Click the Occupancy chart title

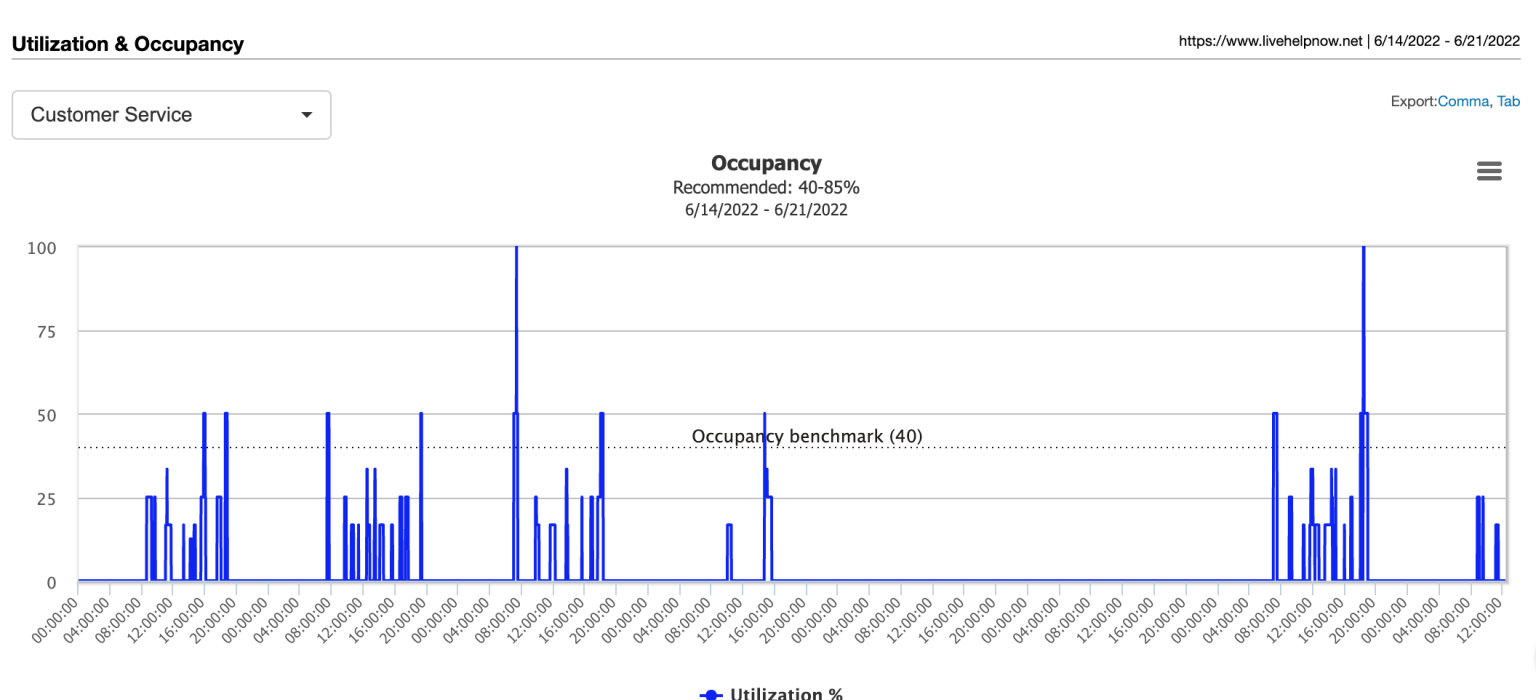tap(766, 163)
